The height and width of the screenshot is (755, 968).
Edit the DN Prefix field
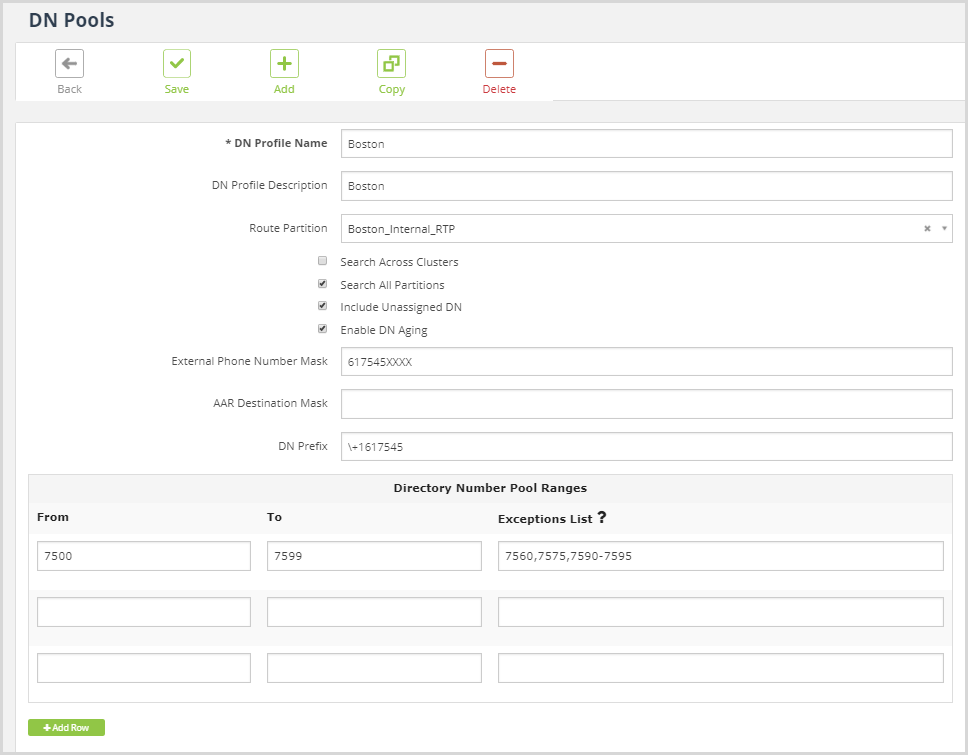coord(647,446)
